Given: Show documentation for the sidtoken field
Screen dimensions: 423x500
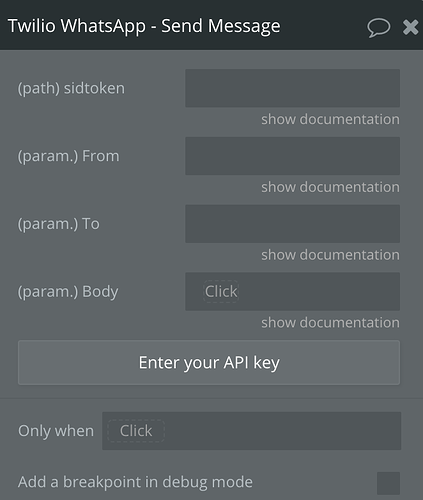Looking at the screenshot, I should tap(330, 119).
